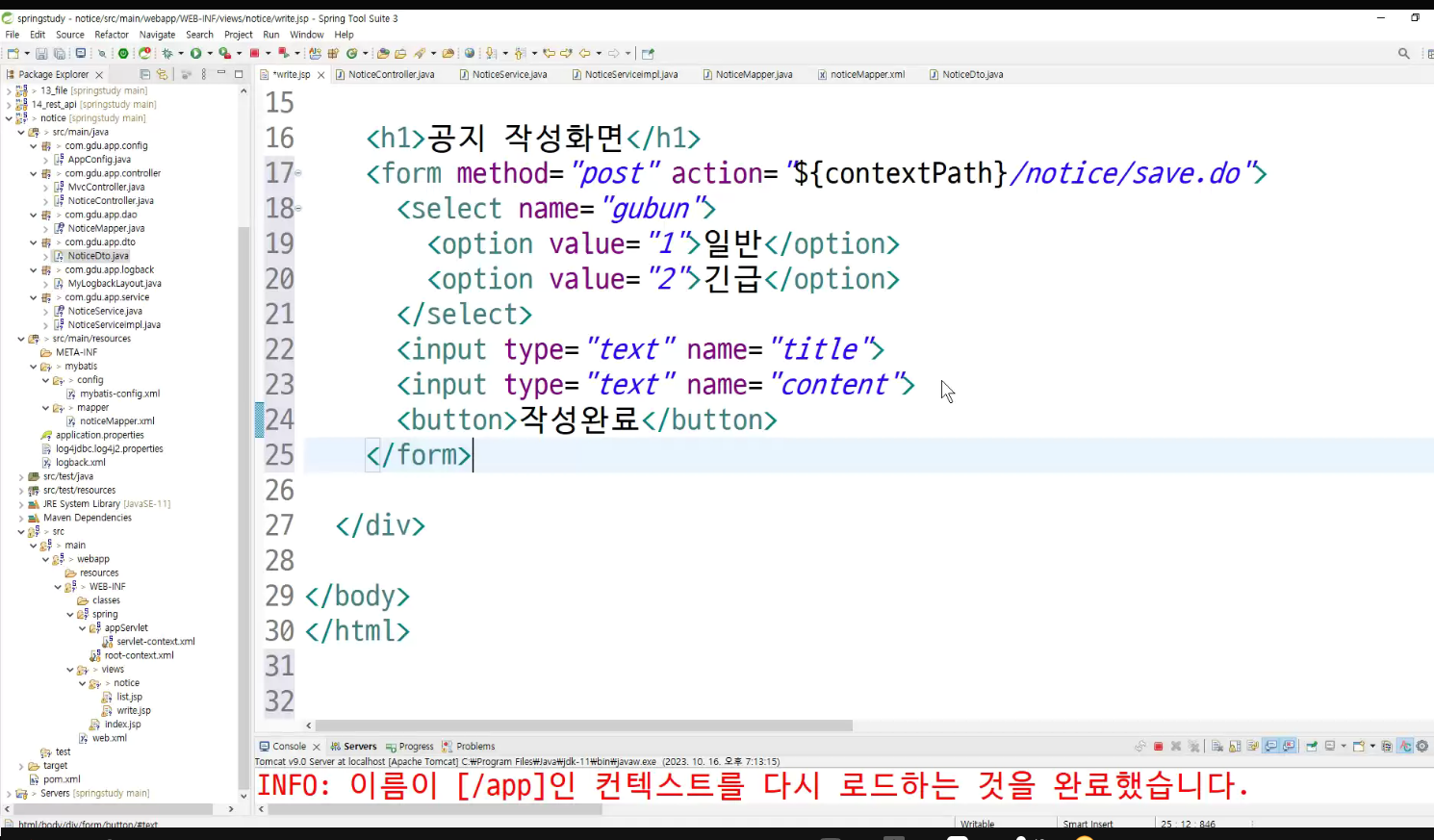Viewport: 1434px width, 840px height.
Task: Maximize the Package Explorer panel
Action: coord(239,73)
